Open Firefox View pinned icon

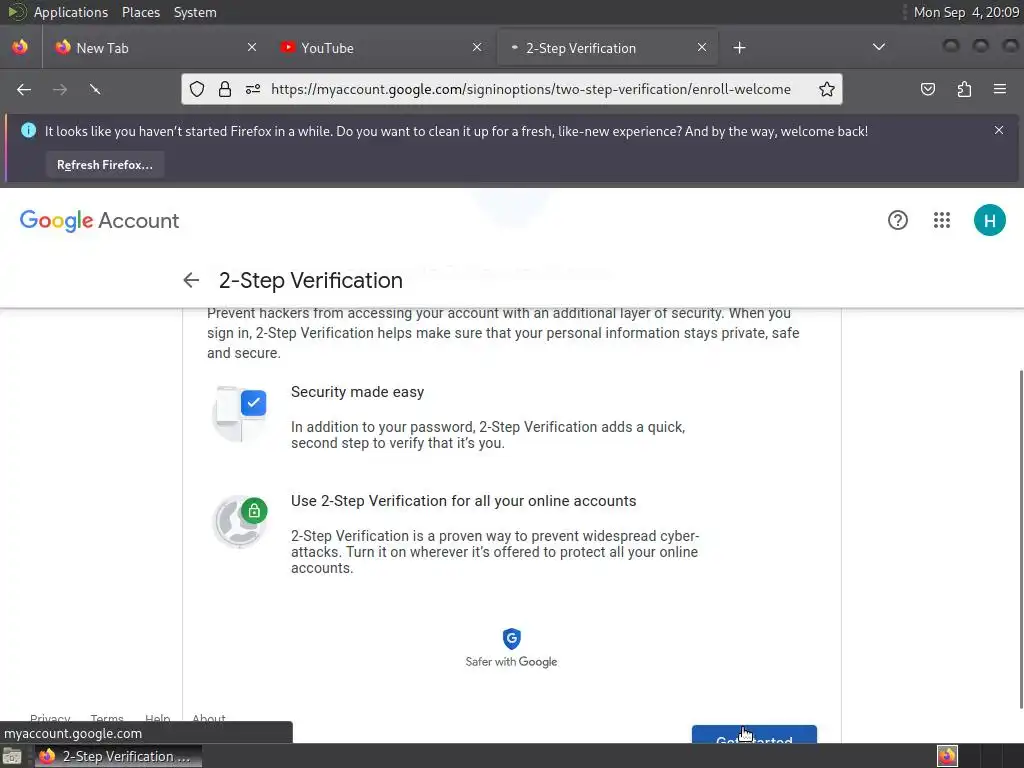(x=20, y=47)
